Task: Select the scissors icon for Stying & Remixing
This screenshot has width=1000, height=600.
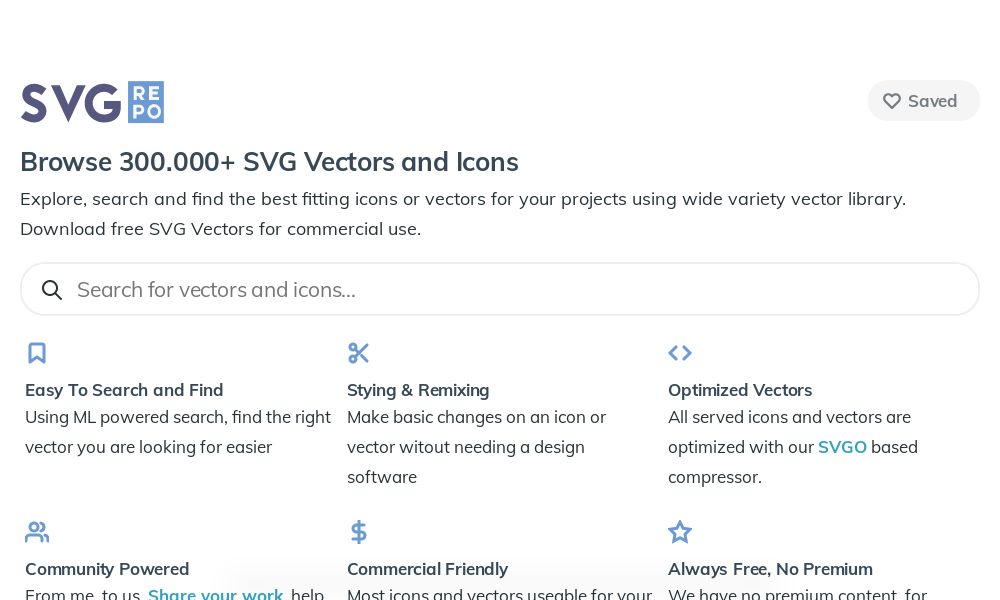Action: pyautogui.click(x=359, y=352)
